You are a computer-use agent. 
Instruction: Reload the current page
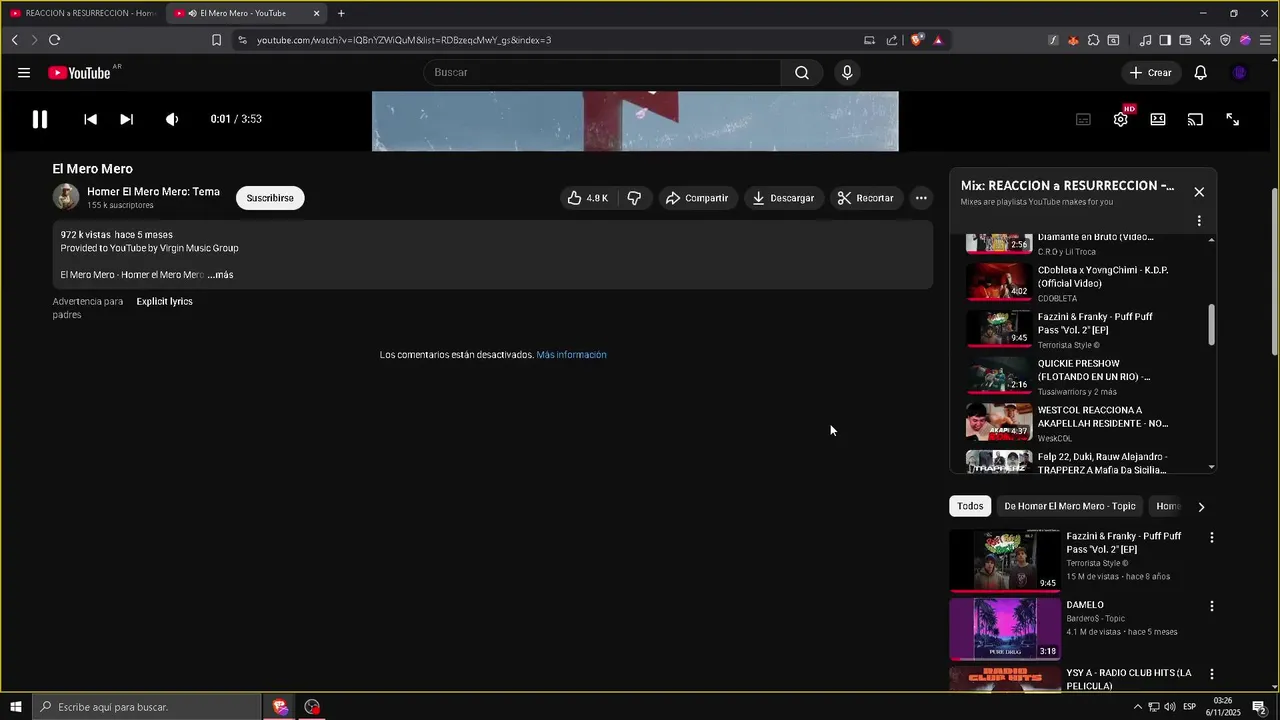pos(54,40)
